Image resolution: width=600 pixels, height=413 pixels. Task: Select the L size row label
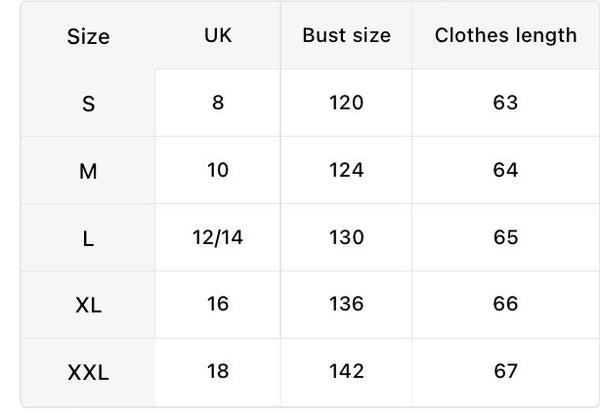pos(88,238)
